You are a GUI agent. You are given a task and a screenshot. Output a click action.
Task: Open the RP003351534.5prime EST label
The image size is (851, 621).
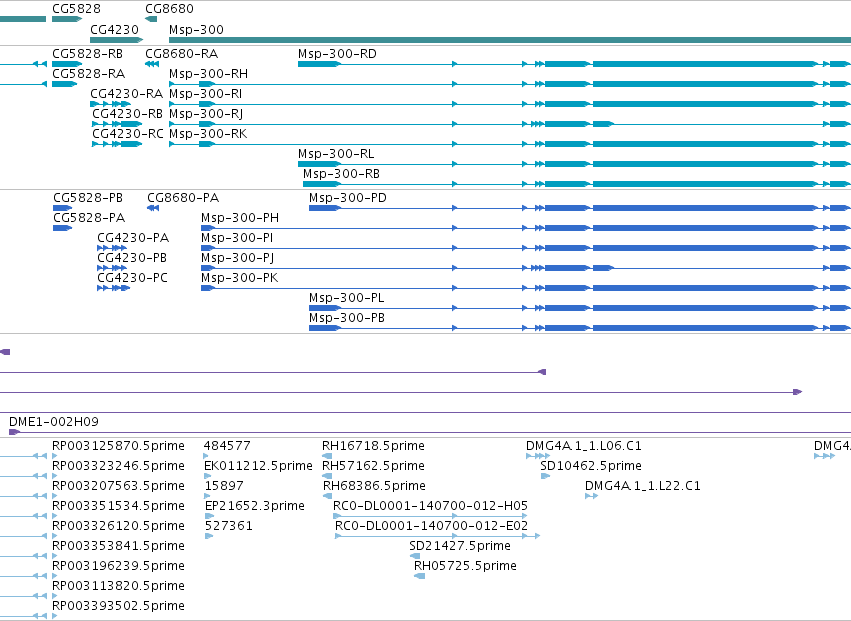coord(118,506)
